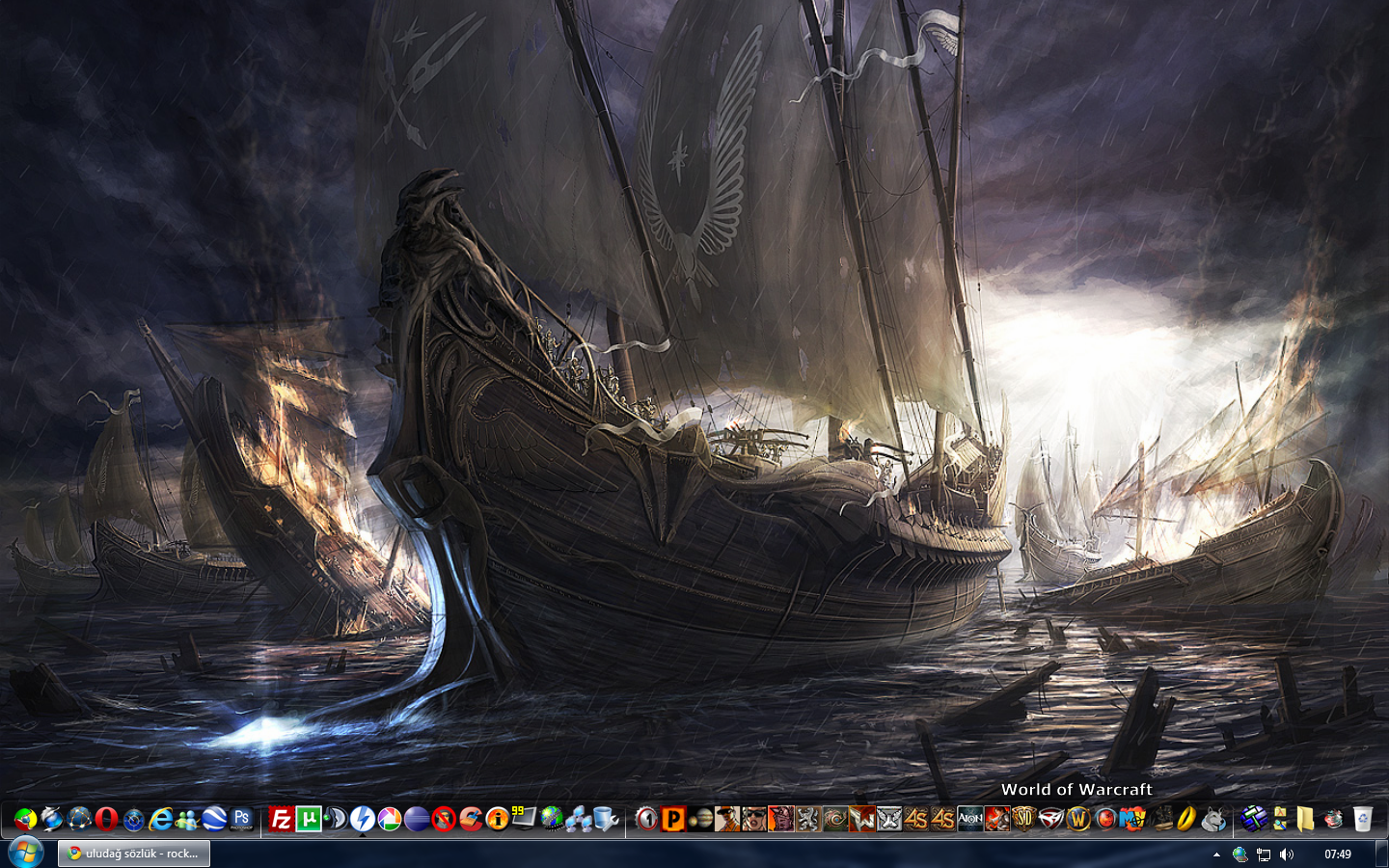Launch uTorrent from the dock

tap(308, 820)
